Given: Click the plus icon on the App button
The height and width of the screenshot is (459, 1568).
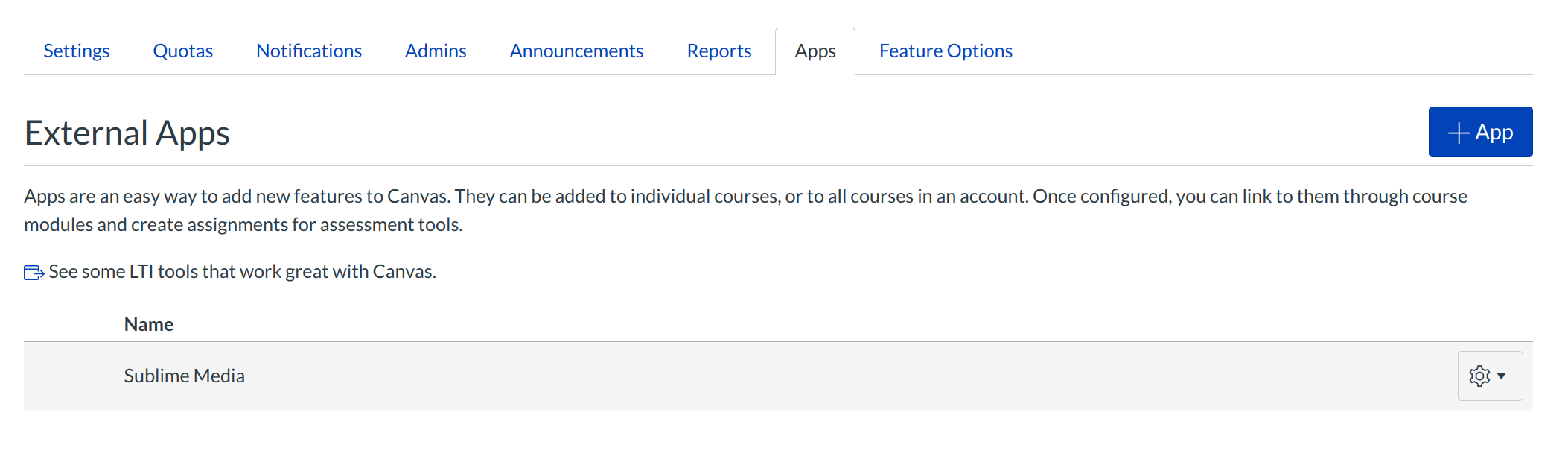Looking at the screenshot, I should tap(1458, 133).
